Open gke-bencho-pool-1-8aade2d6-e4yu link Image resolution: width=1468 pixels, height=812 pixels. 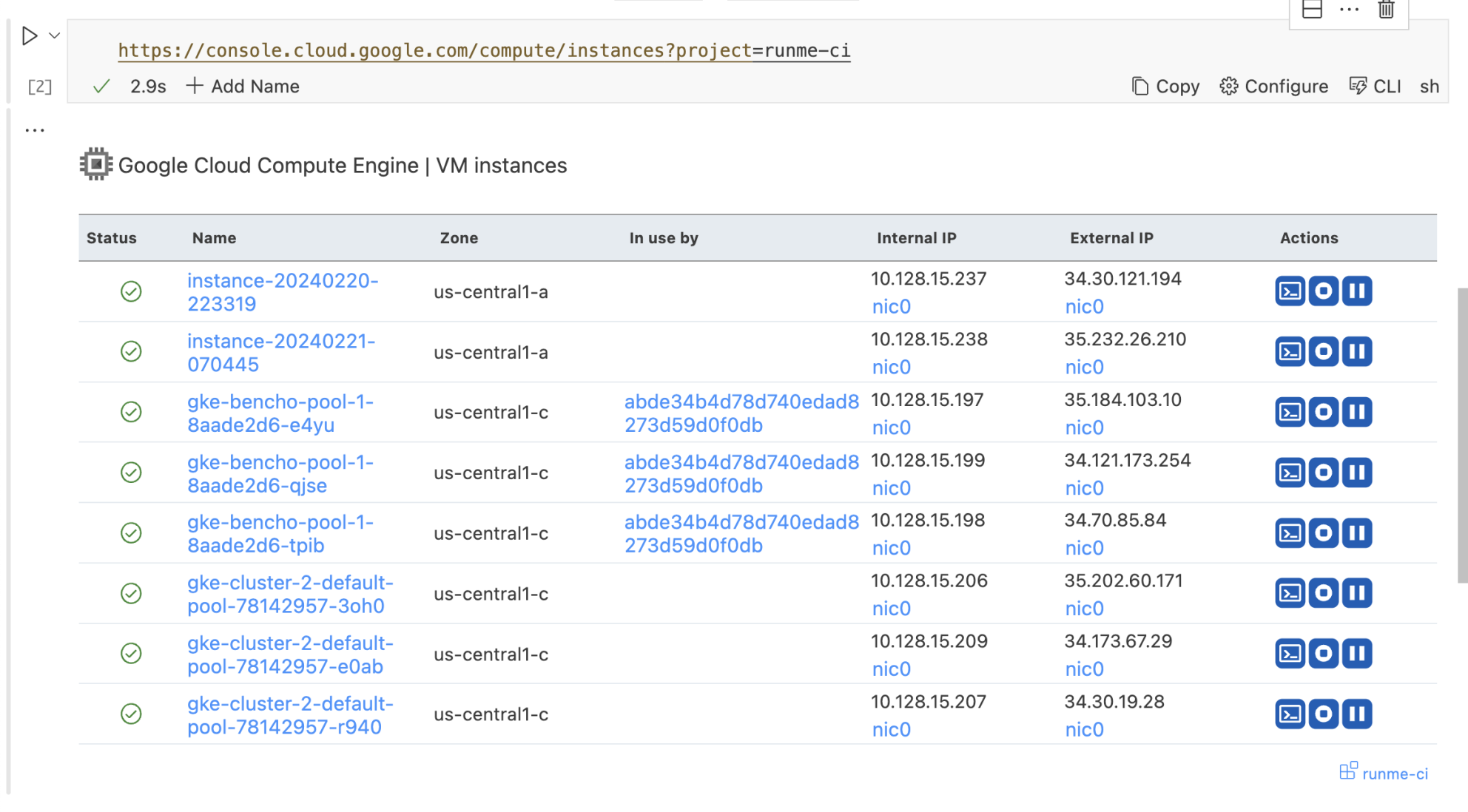pyautogui.click(x=280, y=413)
